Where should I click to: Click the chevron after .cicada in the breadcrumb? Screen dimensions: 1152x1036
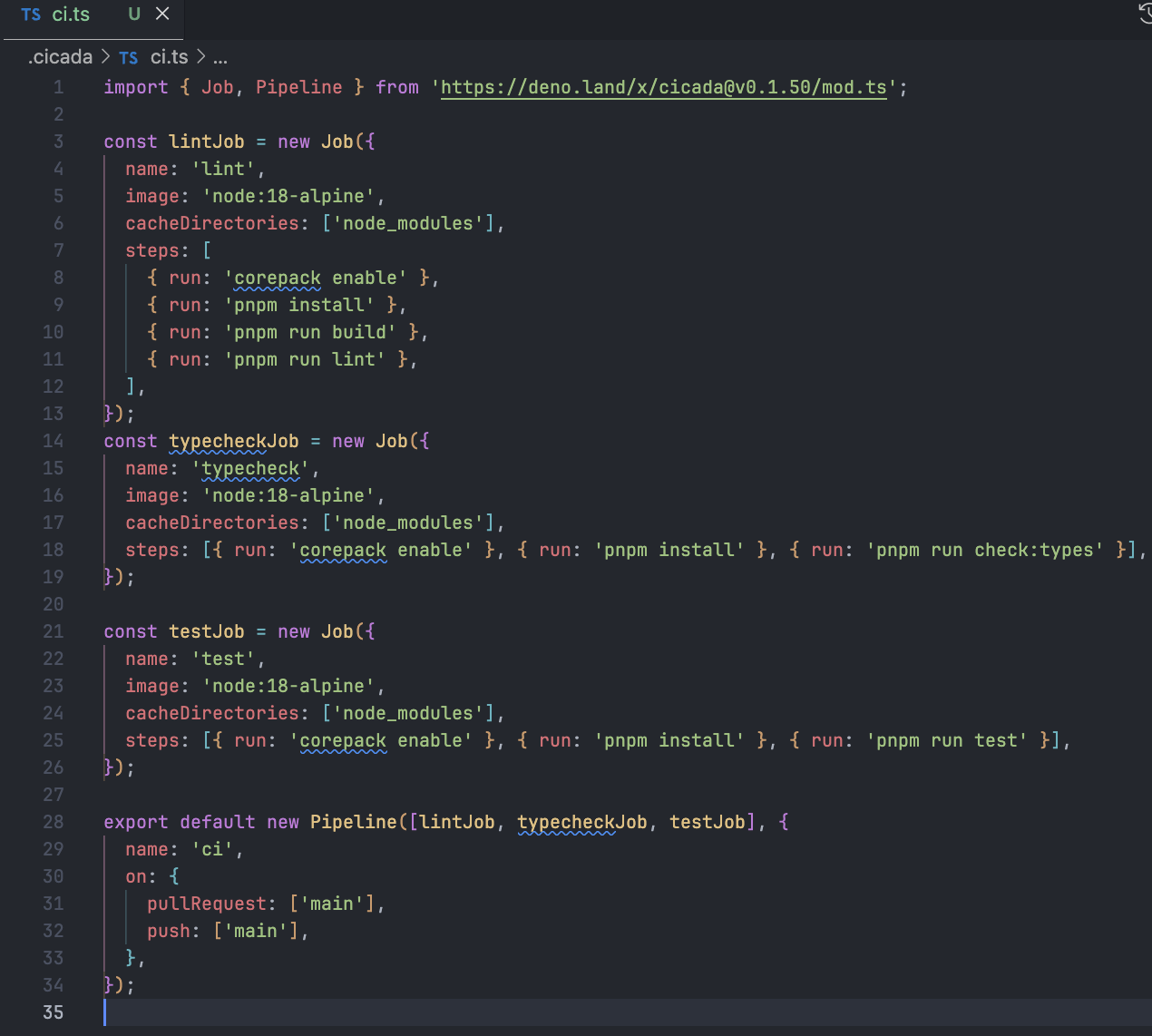pyautogui.click(x=106, y=57)
